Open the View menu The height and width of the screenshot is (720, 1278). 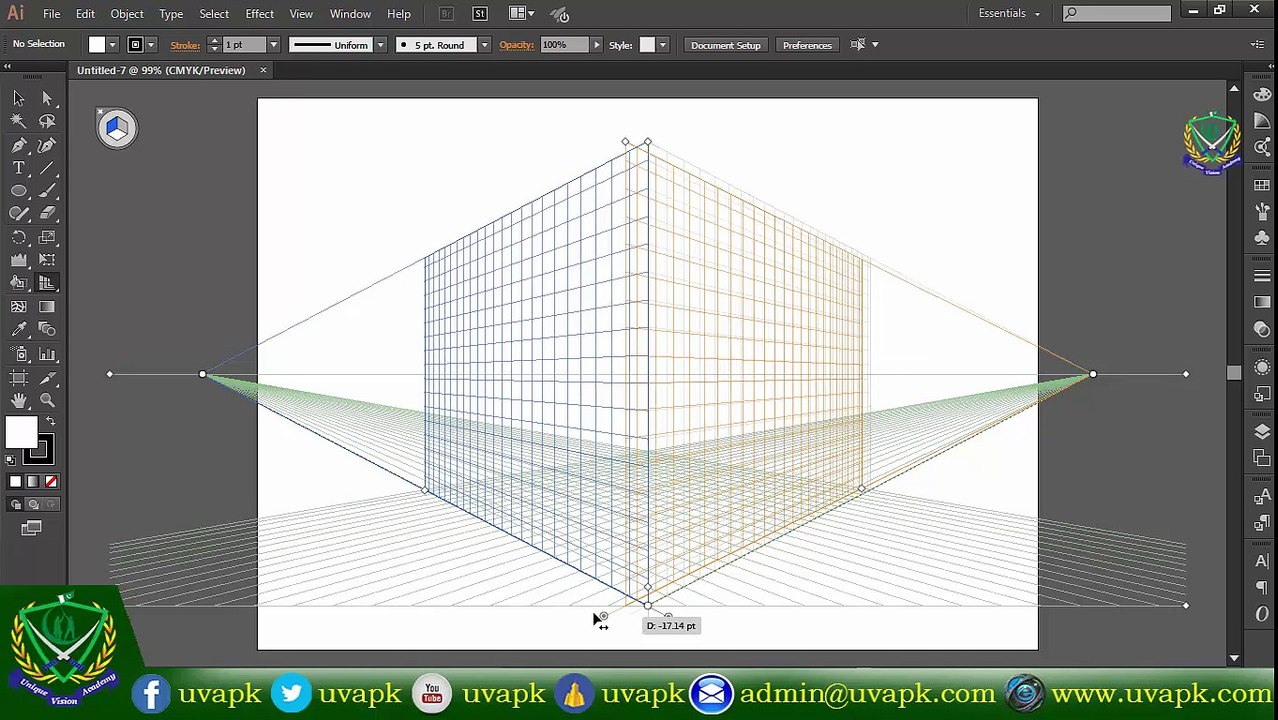tap(301, 14)
